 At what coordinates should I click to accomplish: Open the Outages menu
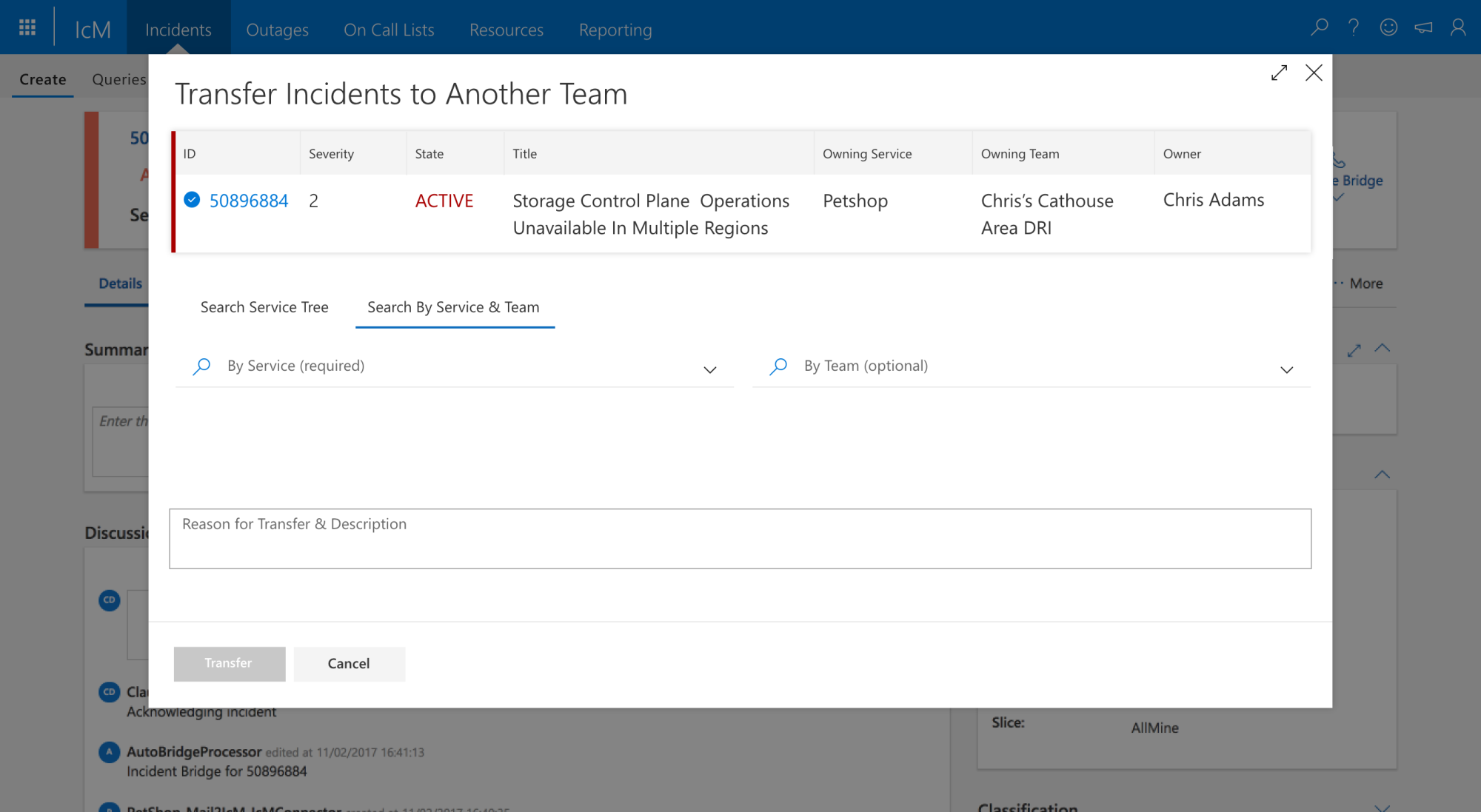click(x=278, y=30)
